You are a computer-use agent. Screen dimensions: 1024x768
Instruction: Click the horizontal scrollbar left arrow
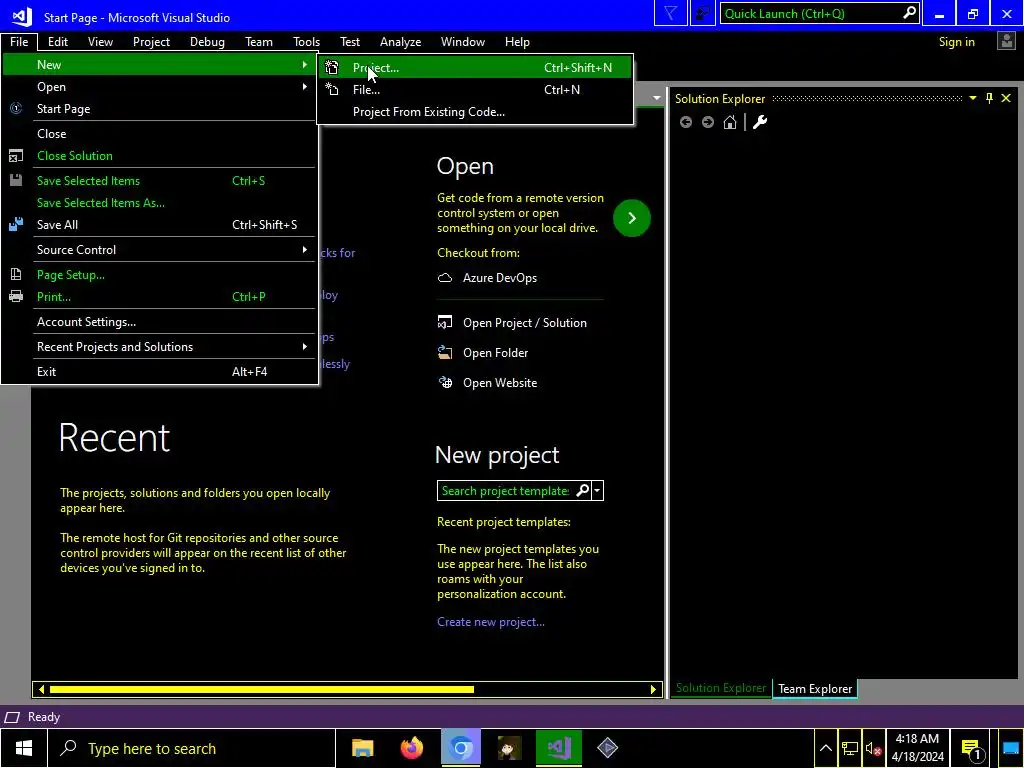pyautogui.click(x=41, y=689)
